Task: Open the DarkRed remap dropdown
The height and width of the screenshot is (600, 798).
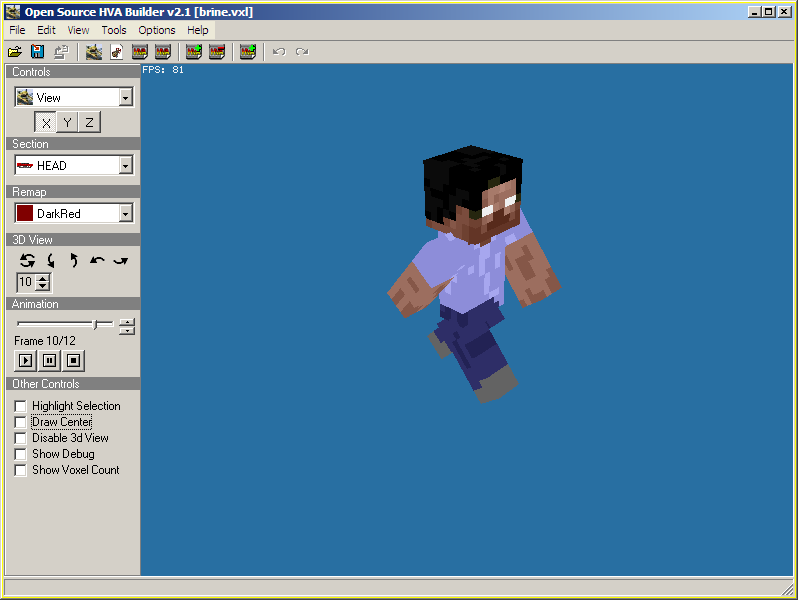Action: pos(125,213)
